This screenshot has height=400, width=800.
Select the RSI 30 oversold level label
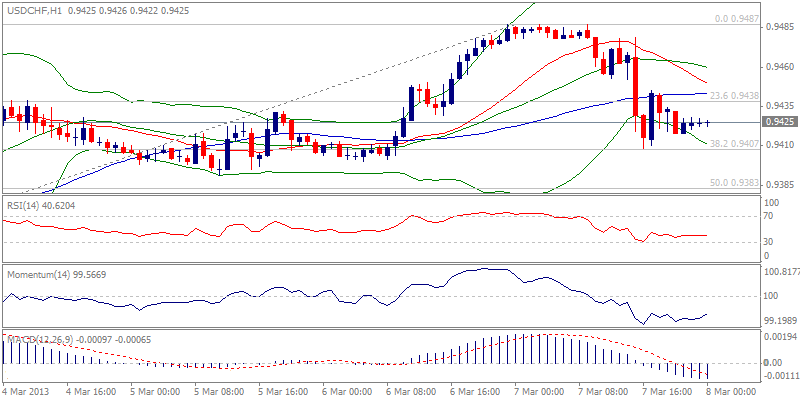(769, 241)
